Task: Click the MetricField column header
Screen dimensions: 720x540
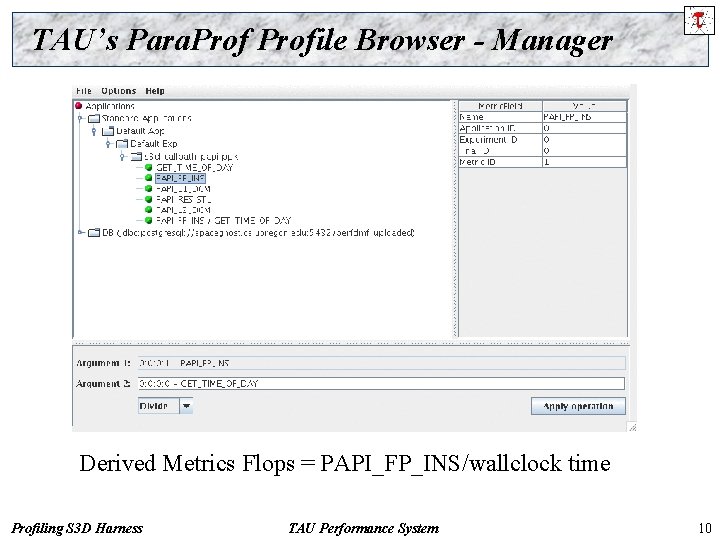Action: tap(501, 106)
